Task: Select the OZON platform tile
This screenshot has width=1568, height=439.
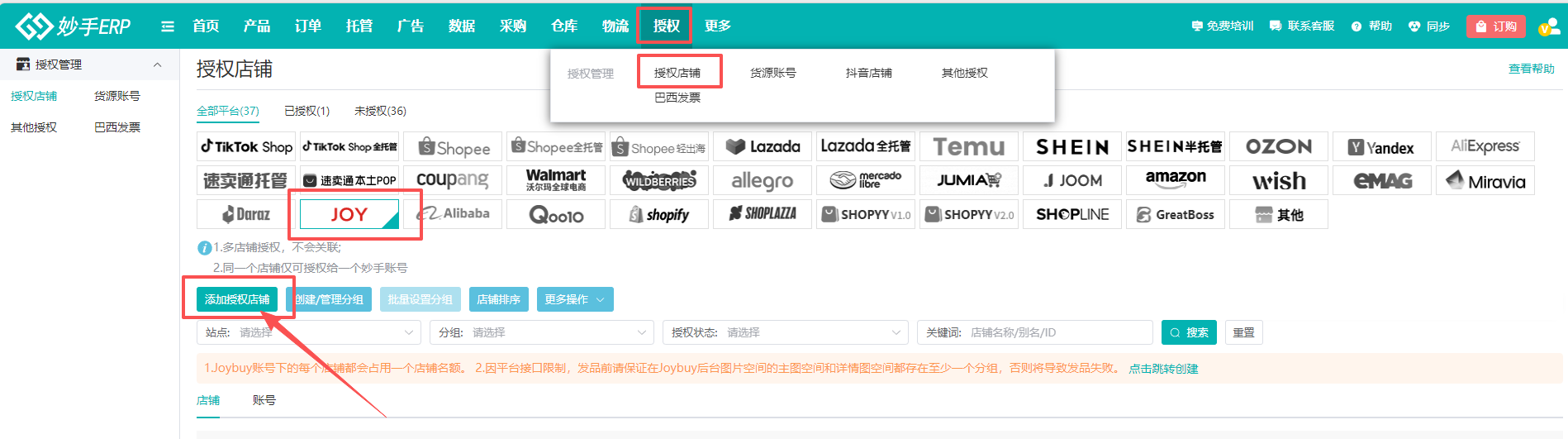Action: click(x=1279, y=147)
